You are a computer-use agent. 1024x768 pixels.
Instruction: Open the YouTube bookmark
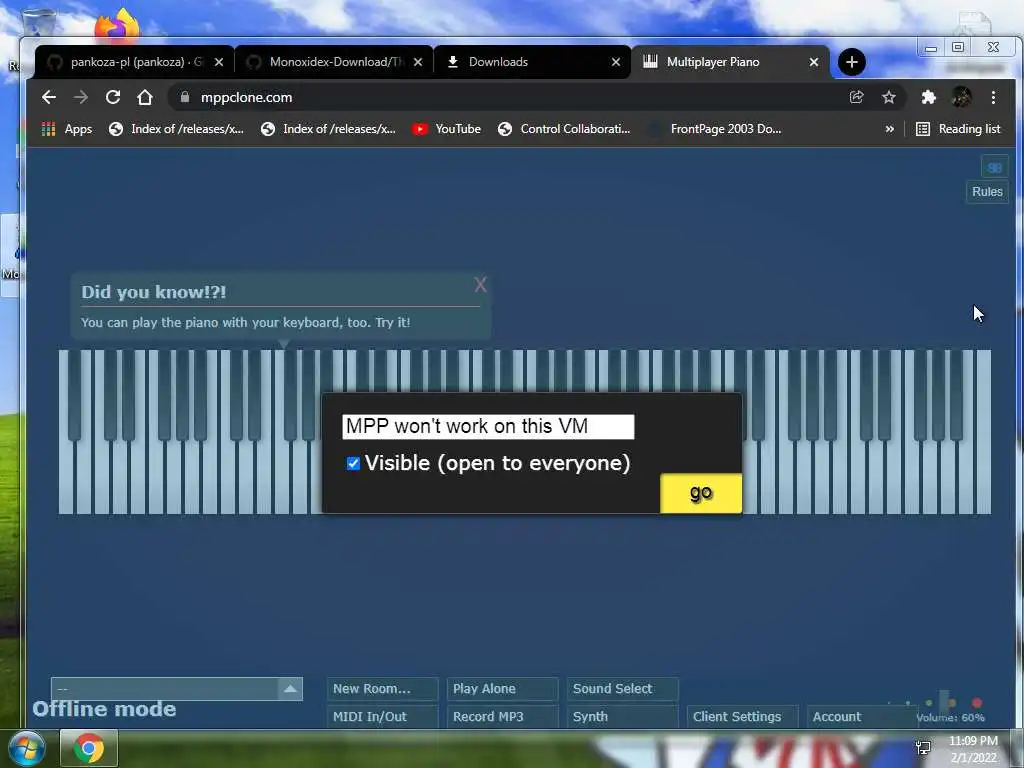pyautogui.click(x=447, y=129)
